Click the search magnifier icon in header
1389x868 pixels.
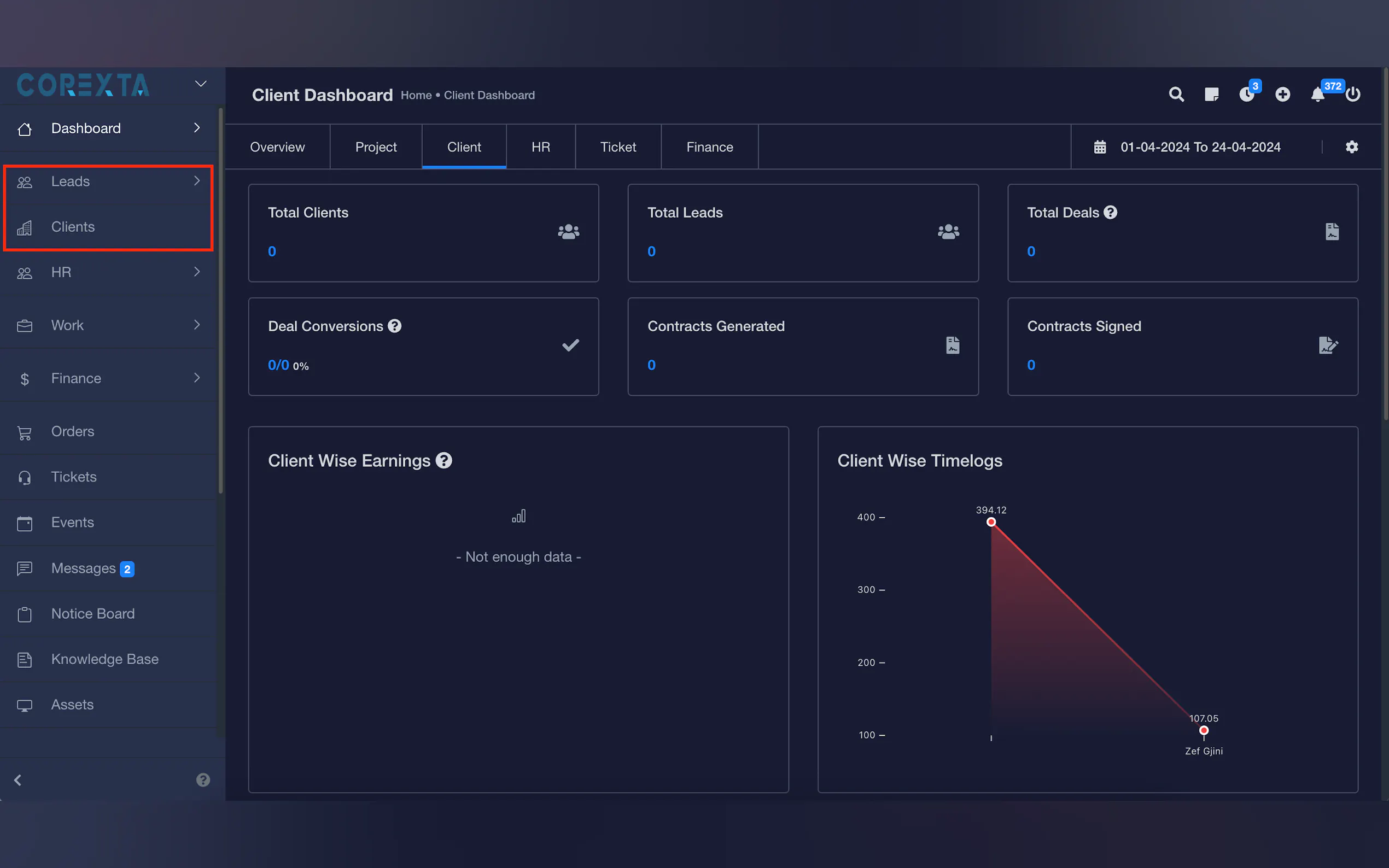pyautogui.click(x=1176, y=94)
